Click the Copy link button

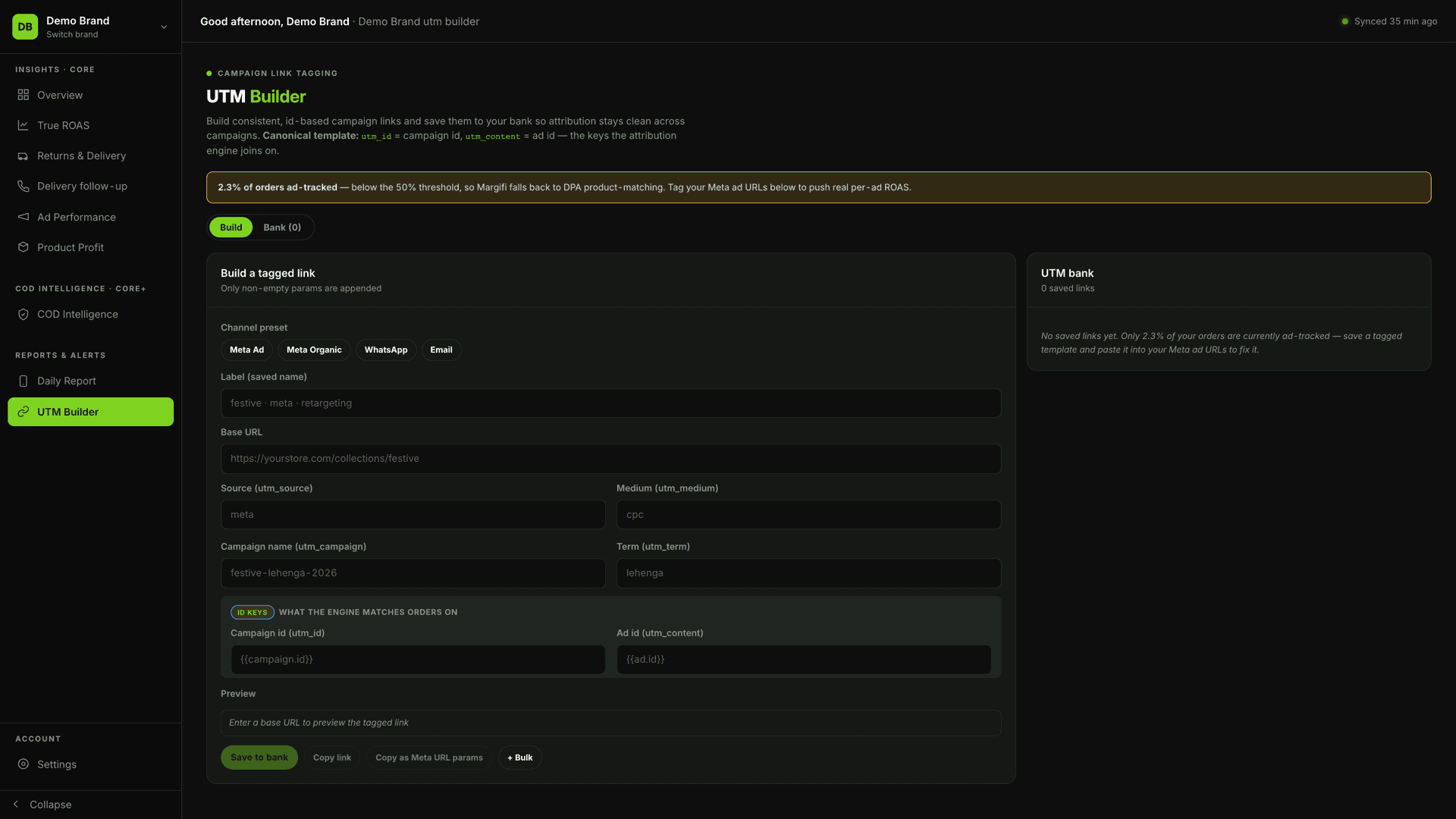pyautogui.click(x=332, y=758)
